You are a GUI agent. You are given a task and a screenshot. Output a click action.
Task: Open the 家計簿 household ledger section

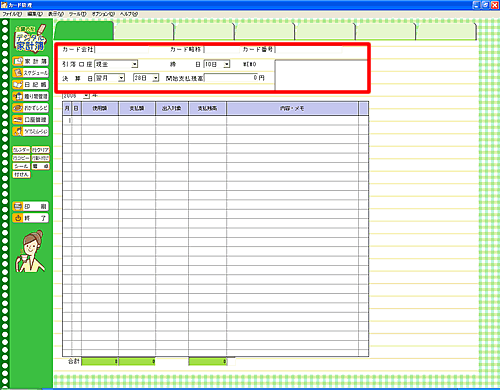coord(30,61)
